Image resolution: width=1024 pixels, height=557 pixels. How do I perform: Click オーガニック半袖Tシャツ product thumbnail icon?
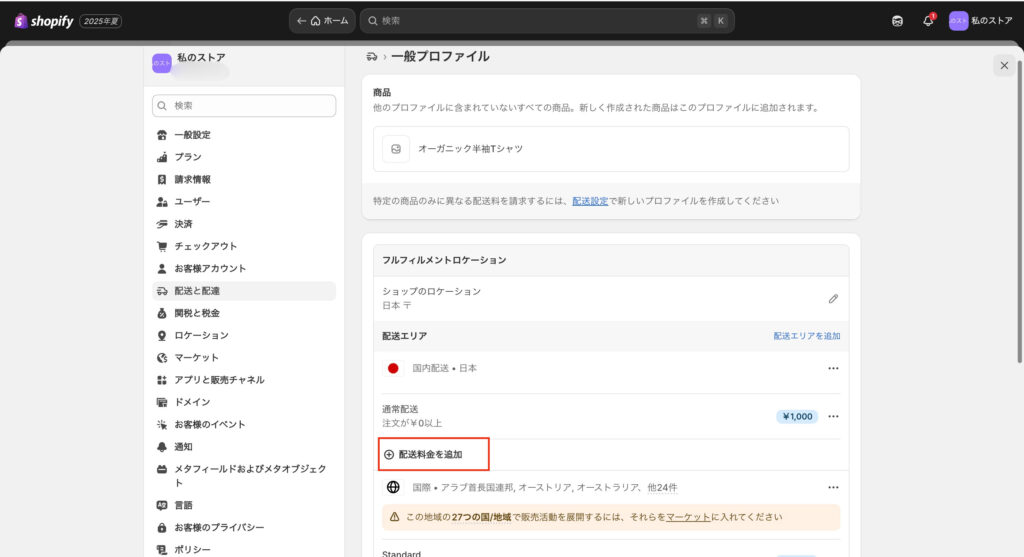[x=397, y=149]
